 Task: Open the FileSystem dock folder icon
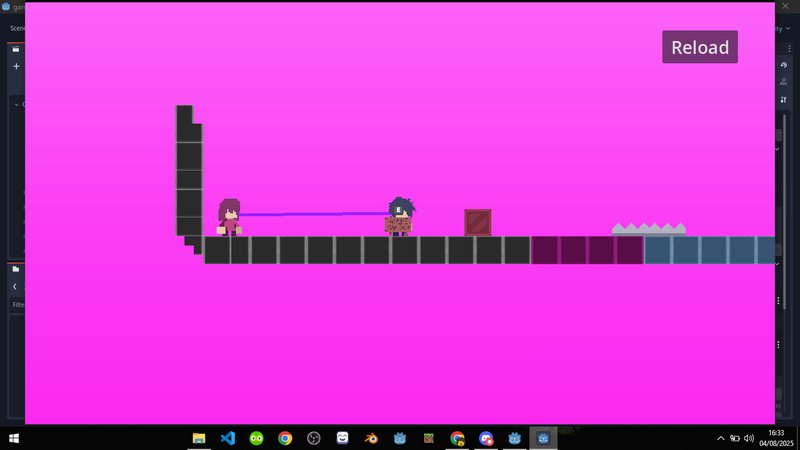16,269
